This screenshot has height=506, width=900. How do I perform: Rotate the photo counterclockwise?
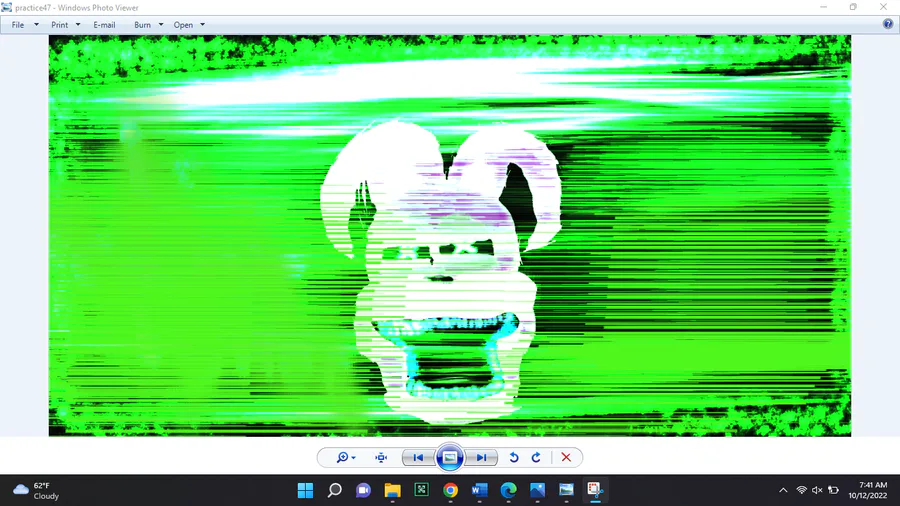[x=514, y=457]
